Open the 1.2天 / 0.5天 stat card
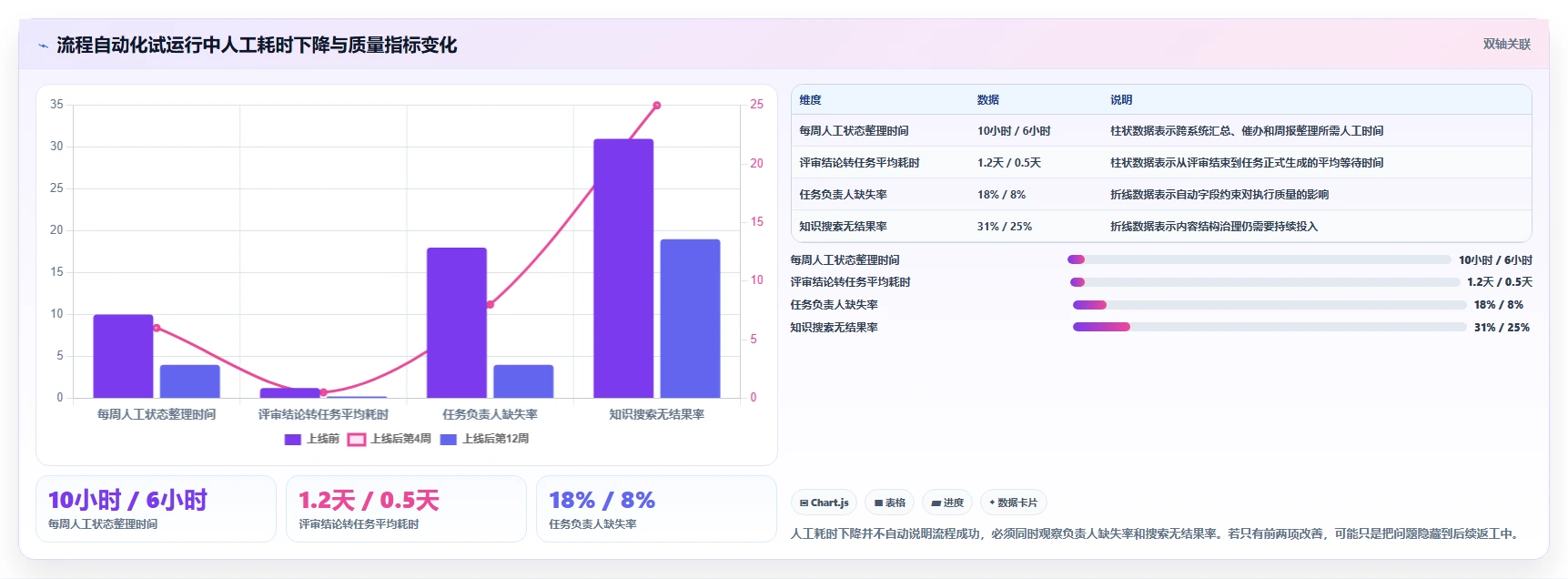This screenshot has width=1568, height=579. (406, 509)
